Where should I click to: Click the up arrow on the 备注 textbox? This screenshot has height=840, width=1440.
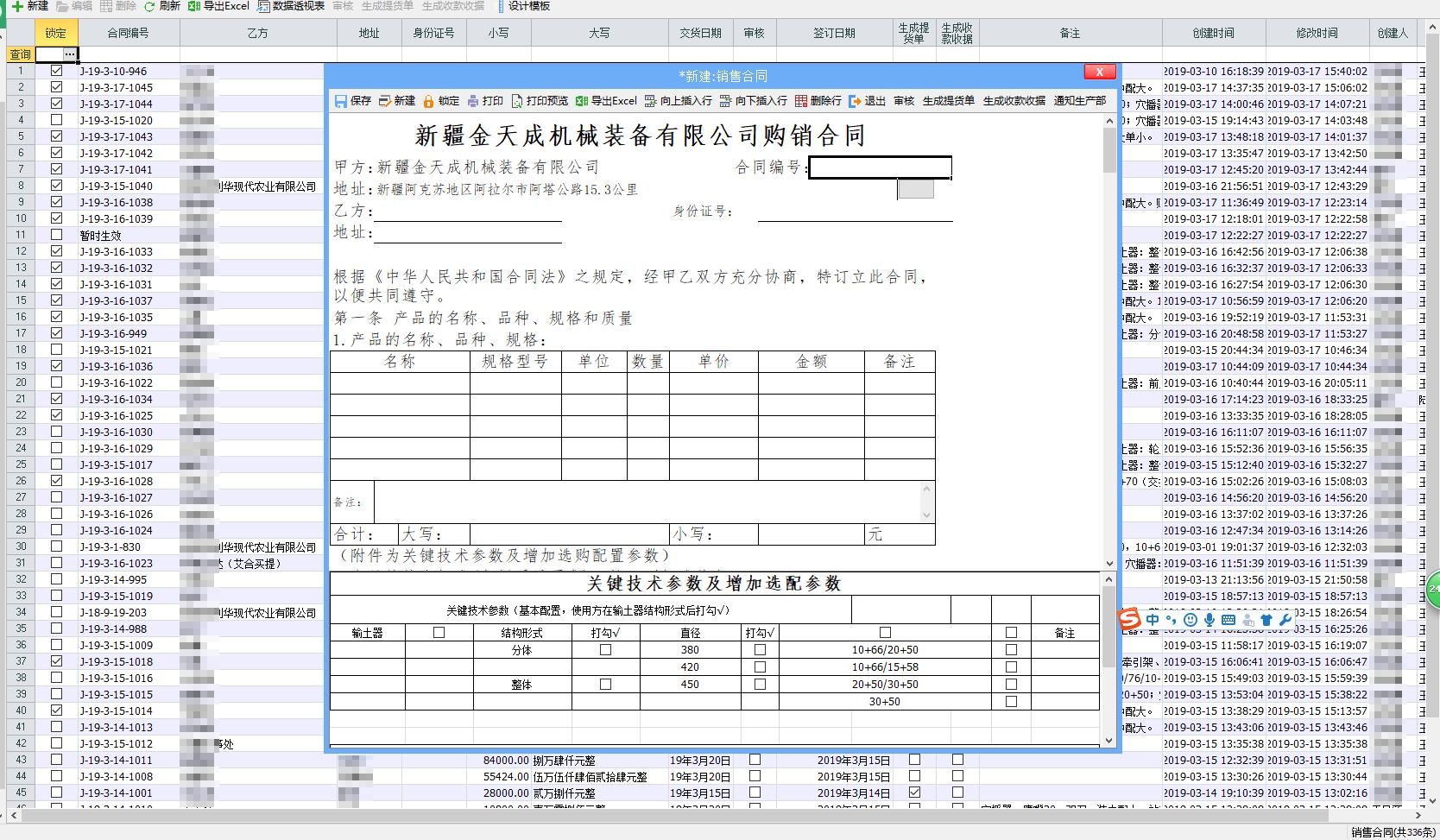point(927,489)
